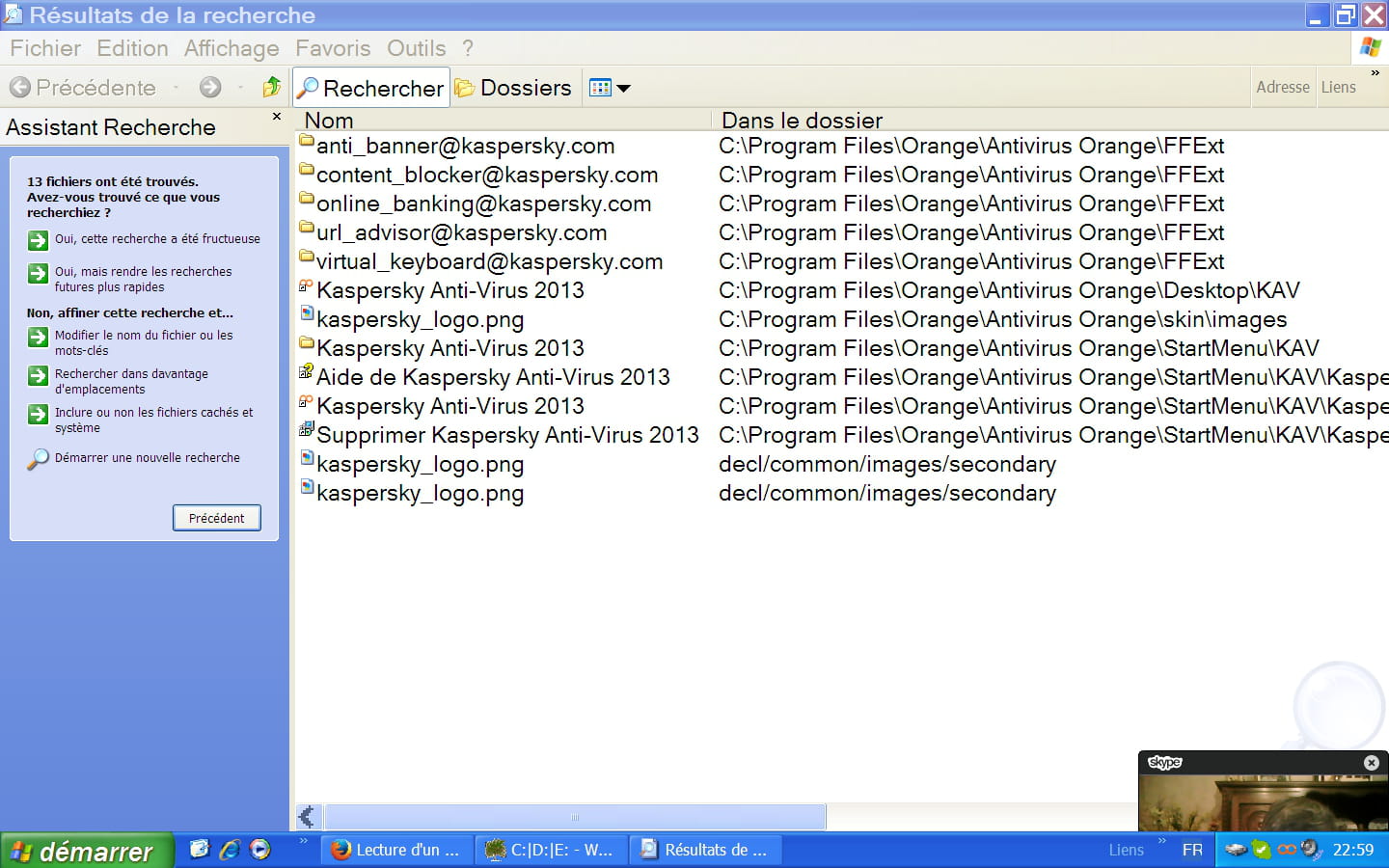Click the orange infinity tray icon
1389x868 pixels.
pos(1287,850)
